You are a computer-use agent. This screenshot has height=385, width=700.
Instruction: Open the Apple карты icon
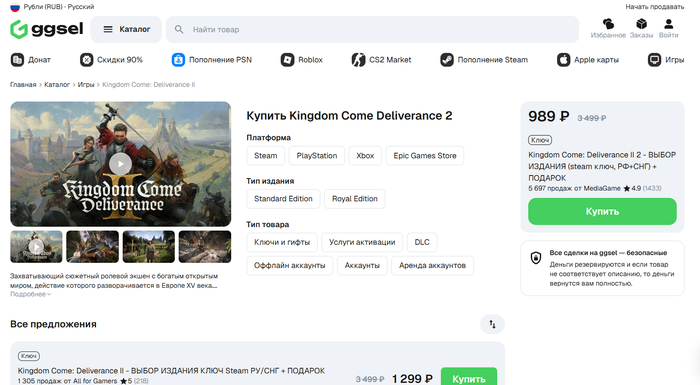(x=563, y=59)
